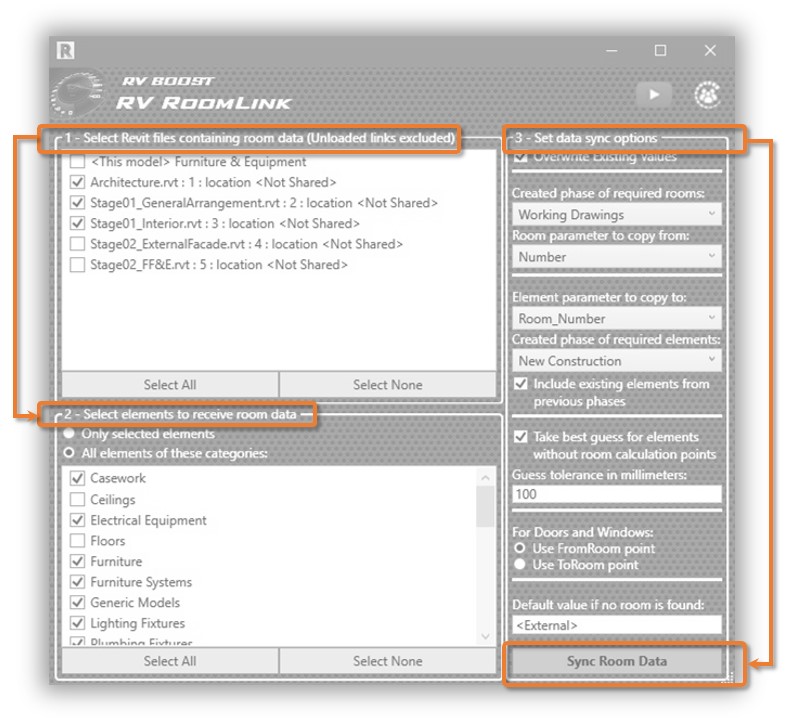
Task: Maximize the RV RoomLink window
Action: 660,50
